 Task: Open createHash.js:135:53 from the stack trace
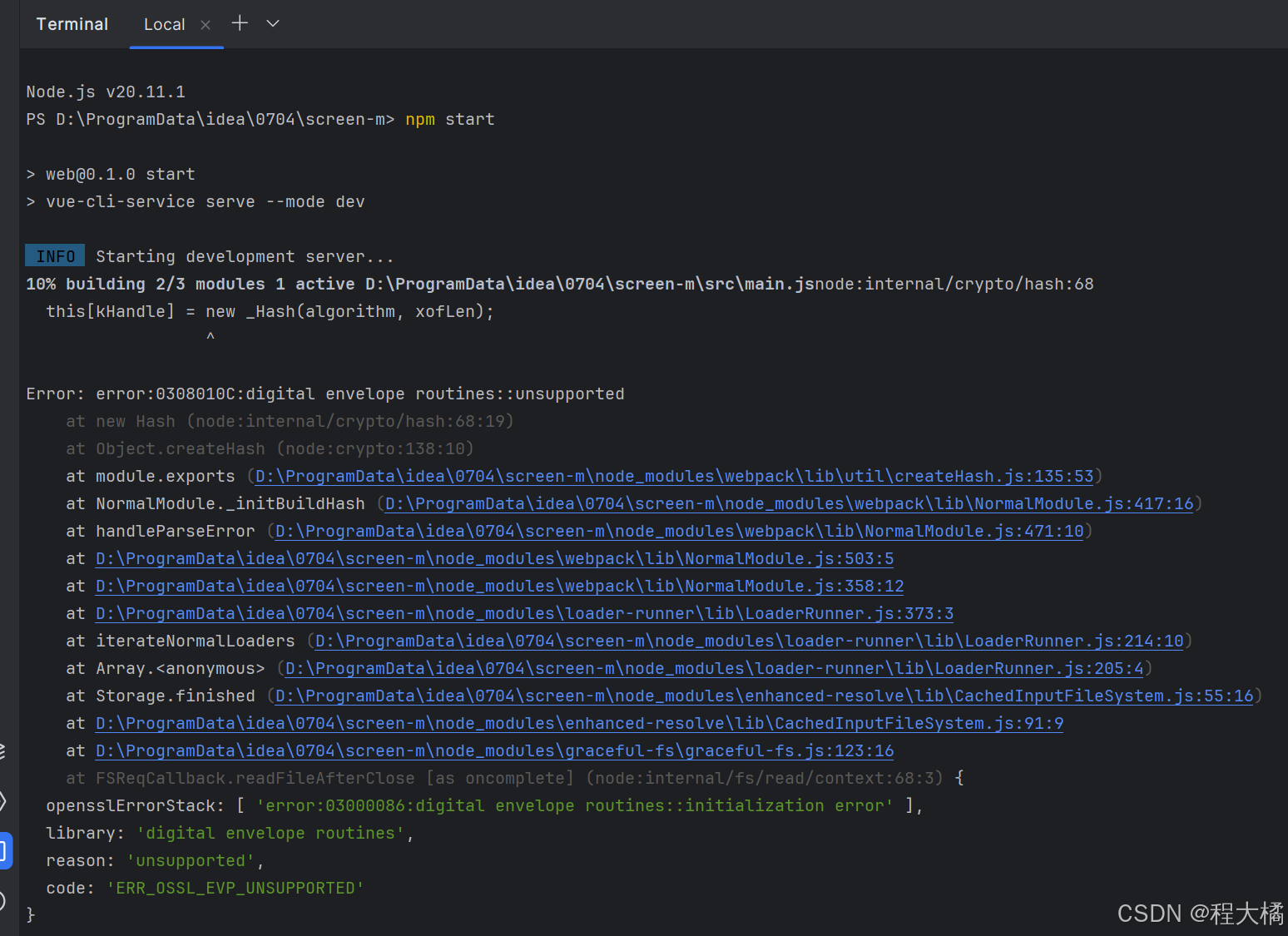(x=672, y=476)
